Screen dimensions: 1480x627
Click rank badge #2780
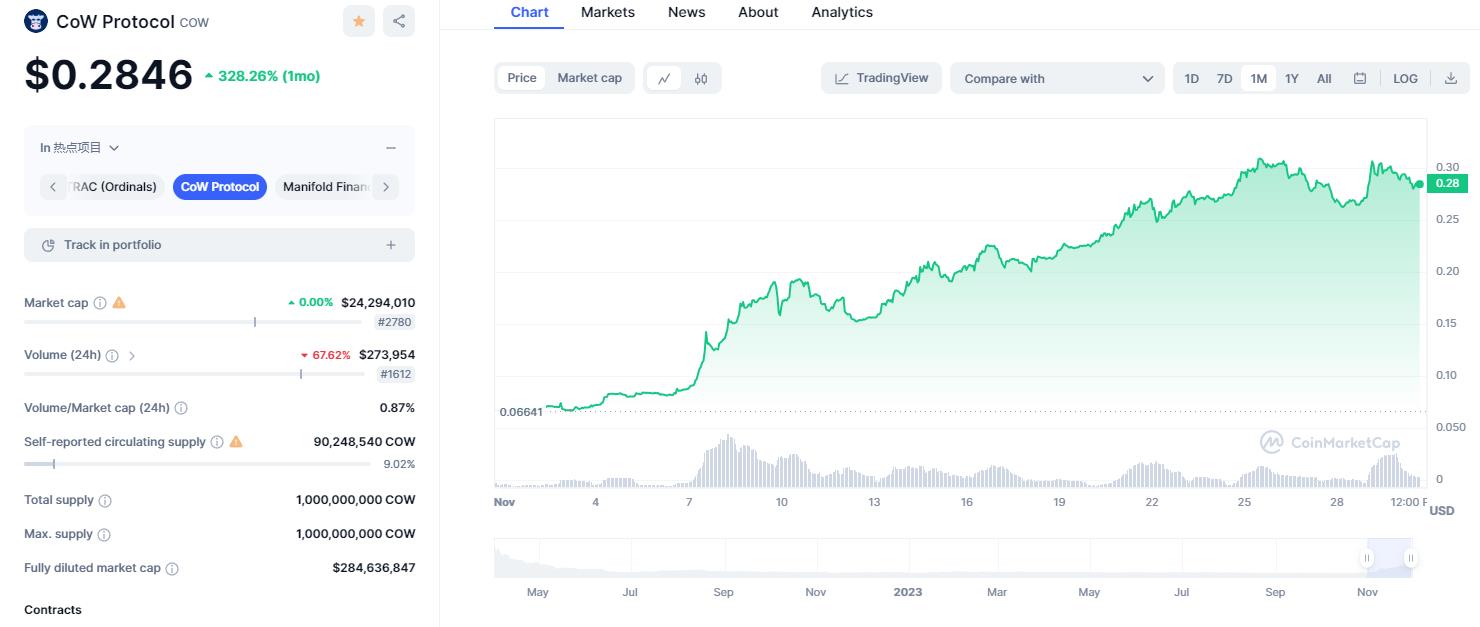click(395, 322)
